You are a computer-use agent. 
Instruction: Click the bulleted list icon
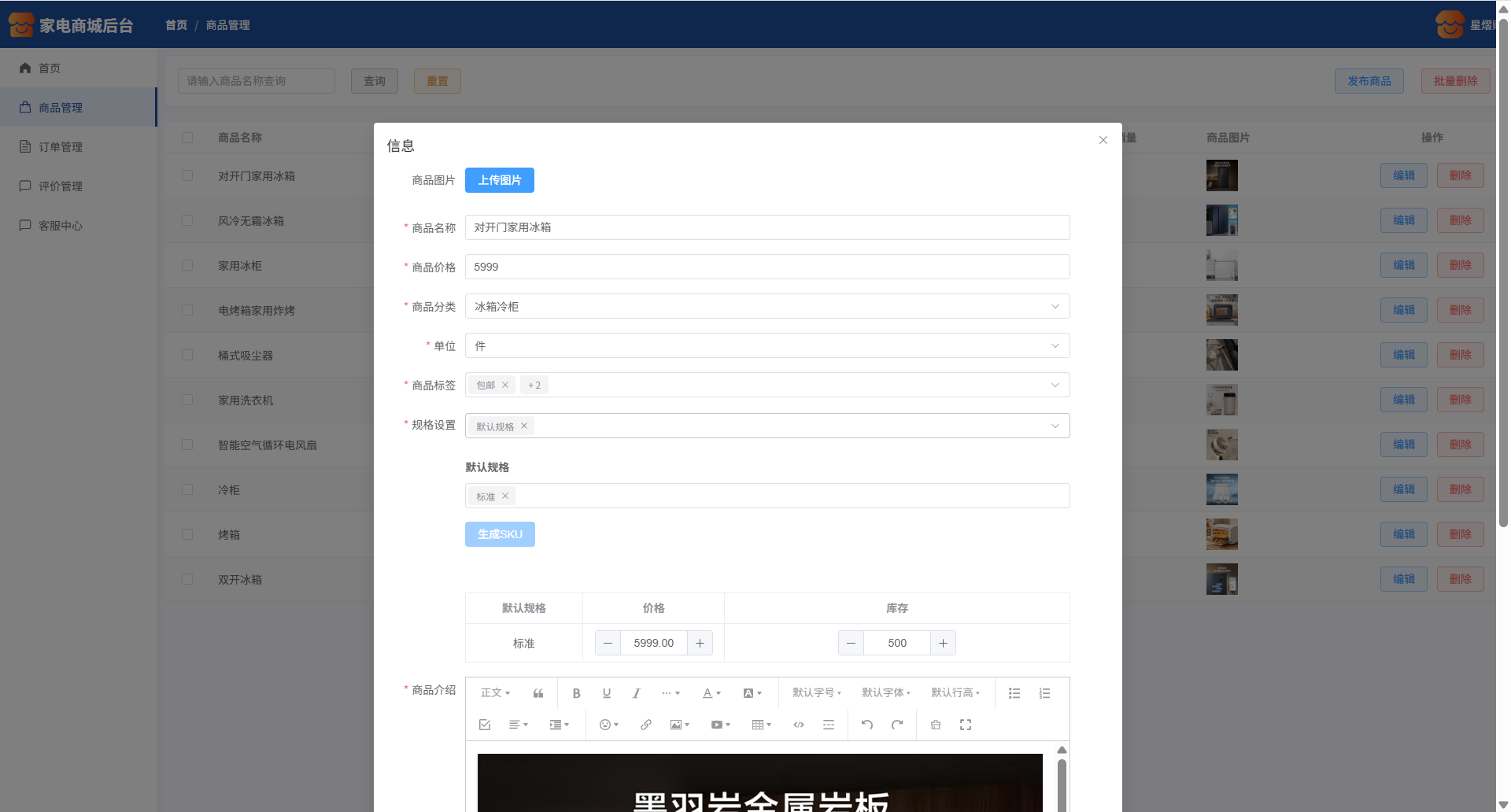1014,693
